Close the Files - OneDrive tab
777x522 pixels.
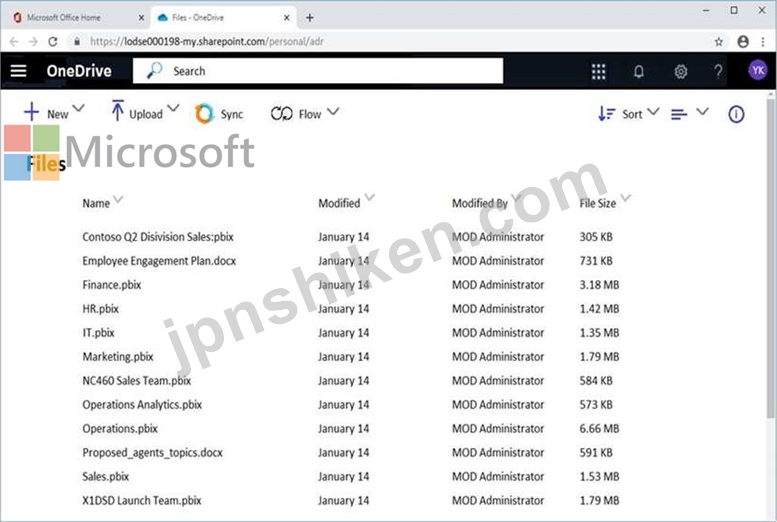(x=286, y=18)
